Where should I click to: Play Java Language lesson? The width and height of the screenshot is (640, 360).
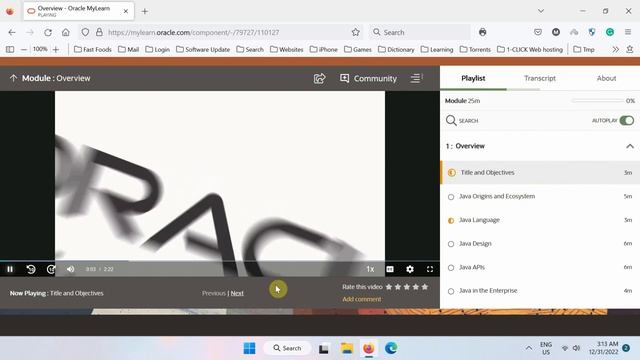click(540, 220)
